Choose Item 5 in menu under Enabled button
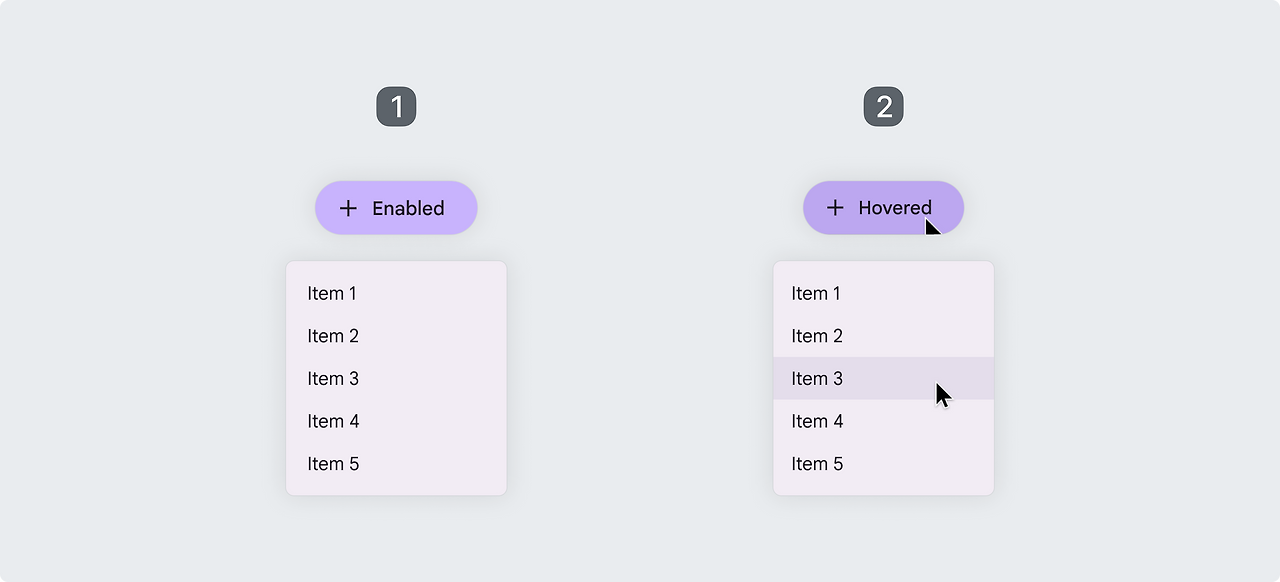Viewport: 1280px width, 582px height. pyautogui.click(x=333, y=464)
